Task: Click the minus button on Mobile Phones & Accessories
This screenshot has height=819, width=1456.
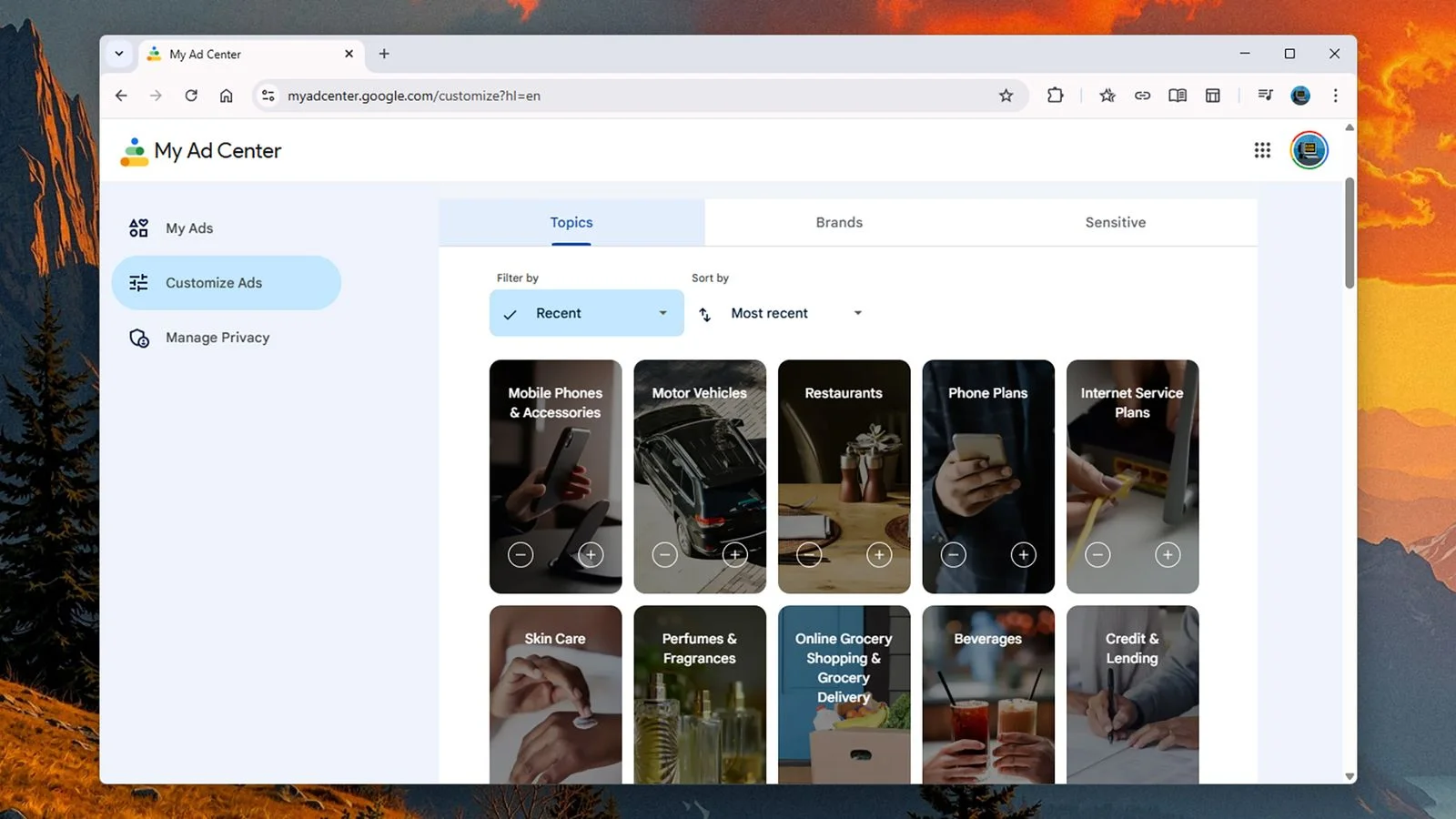Action: (x=521, y=554)
